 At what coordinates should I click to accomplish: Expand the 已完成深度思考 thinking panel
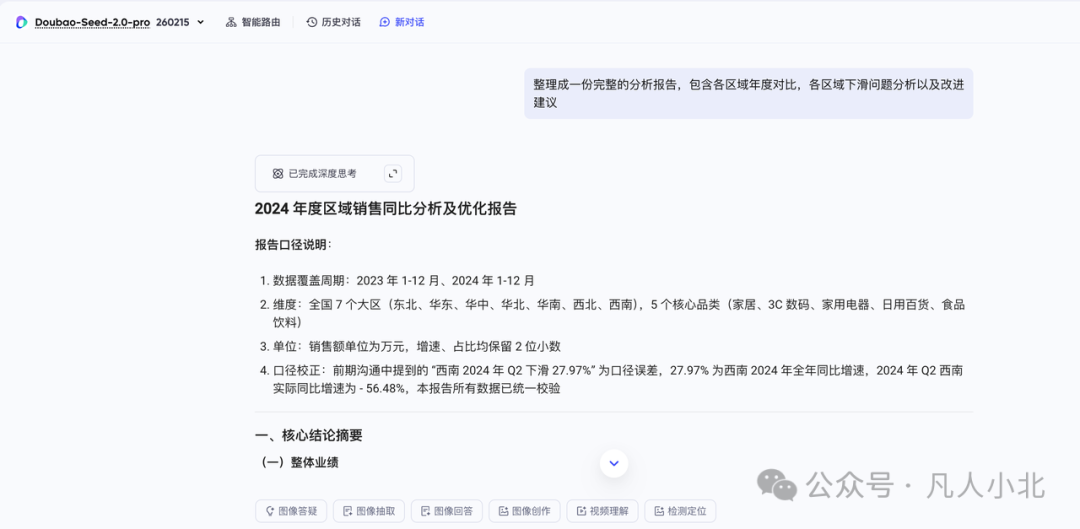point(393,174)
